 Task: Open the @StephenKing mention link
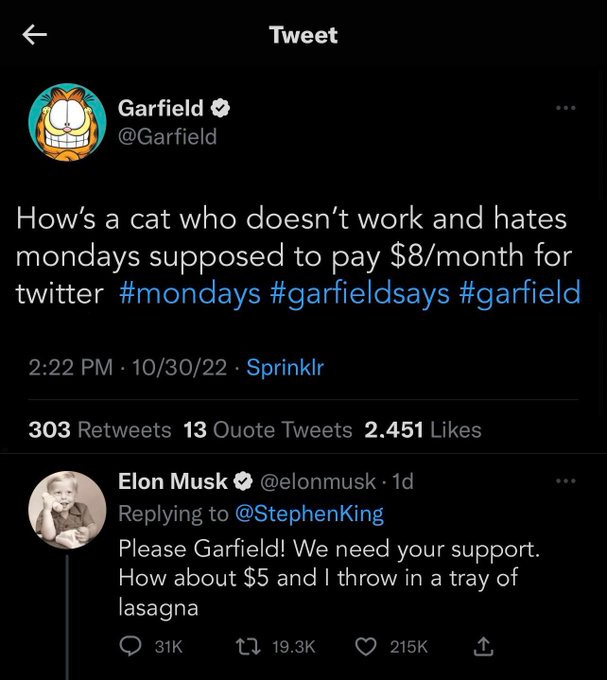pyautogui.click(x=309, y=514)
